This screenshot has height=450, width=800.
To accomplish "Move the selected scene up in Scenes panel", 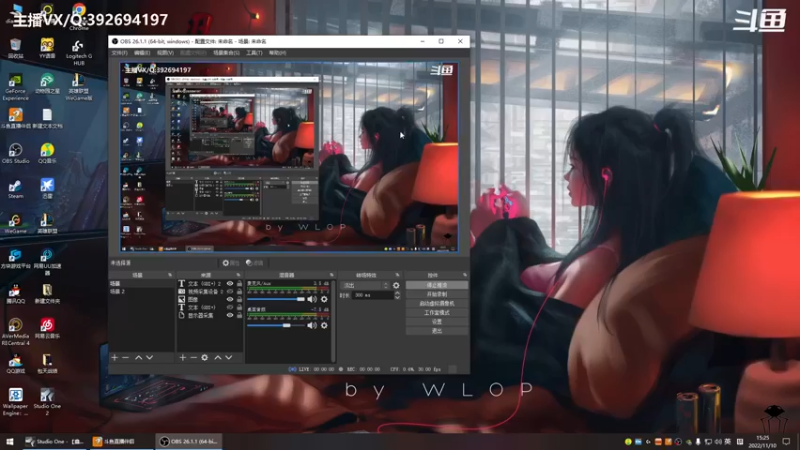I will point(138,358).
